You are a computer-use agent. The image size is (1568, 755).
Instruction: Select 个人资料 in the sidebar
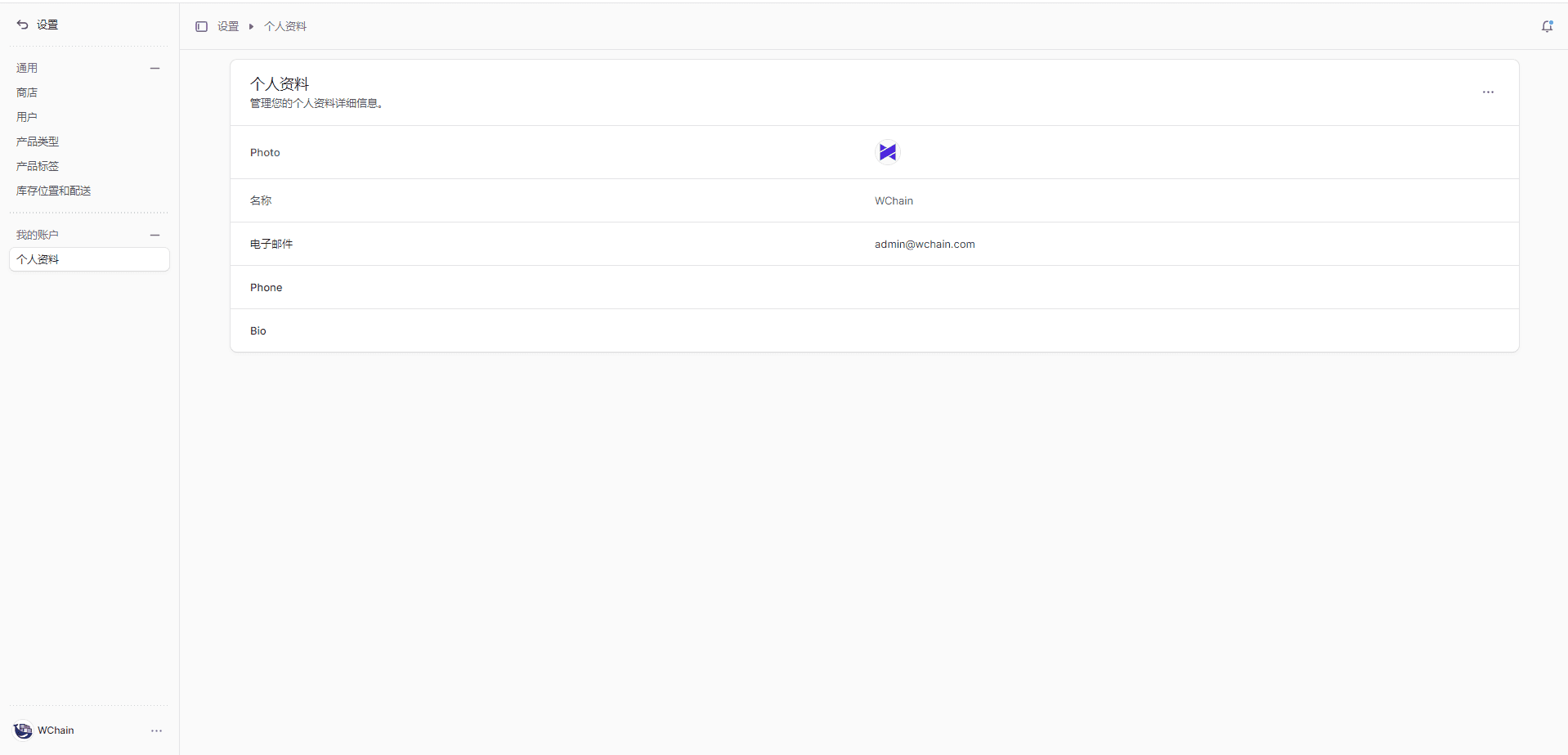pyautogui.click(x=38, y=259)
